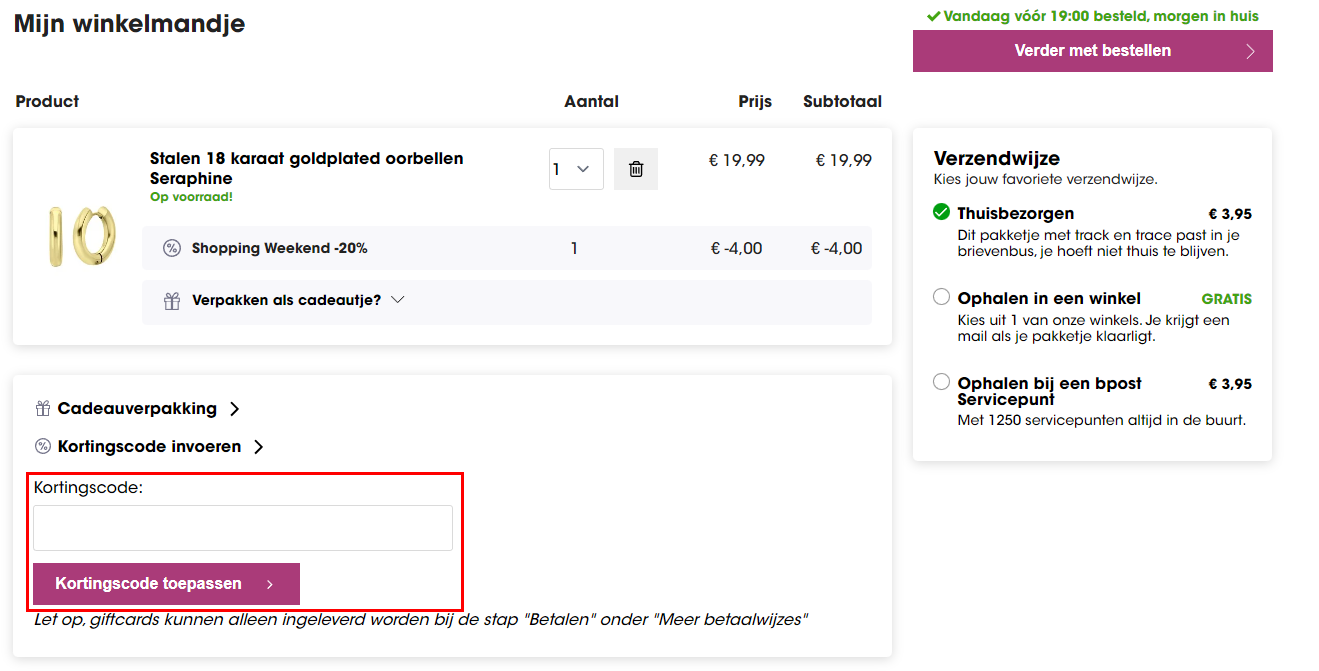Click the percent icon beside Kortingscode invoeren
The width and height of the screenshot is (1319, 671).
[43, 446]
